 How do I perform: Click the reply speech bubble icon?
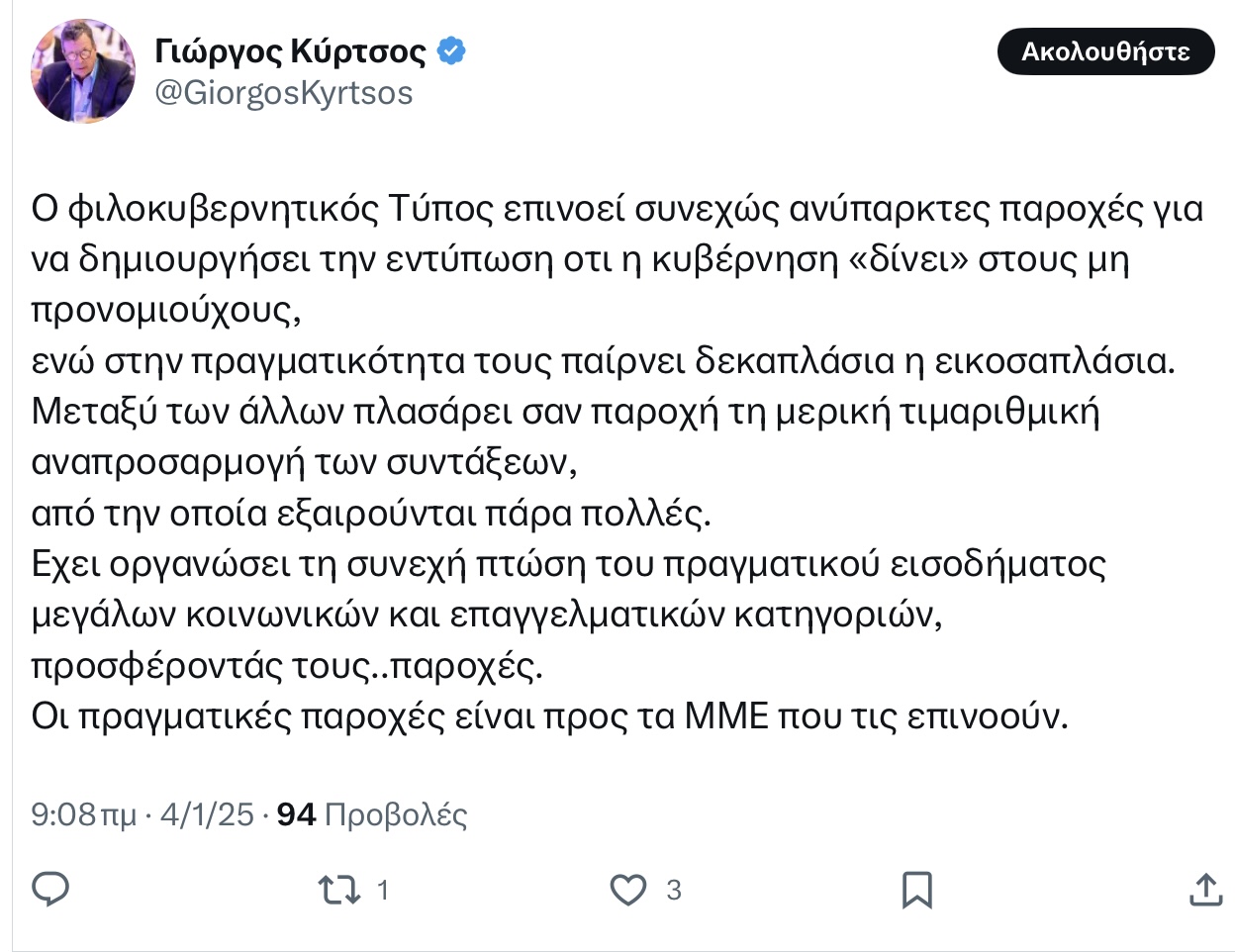coord(50,889)
